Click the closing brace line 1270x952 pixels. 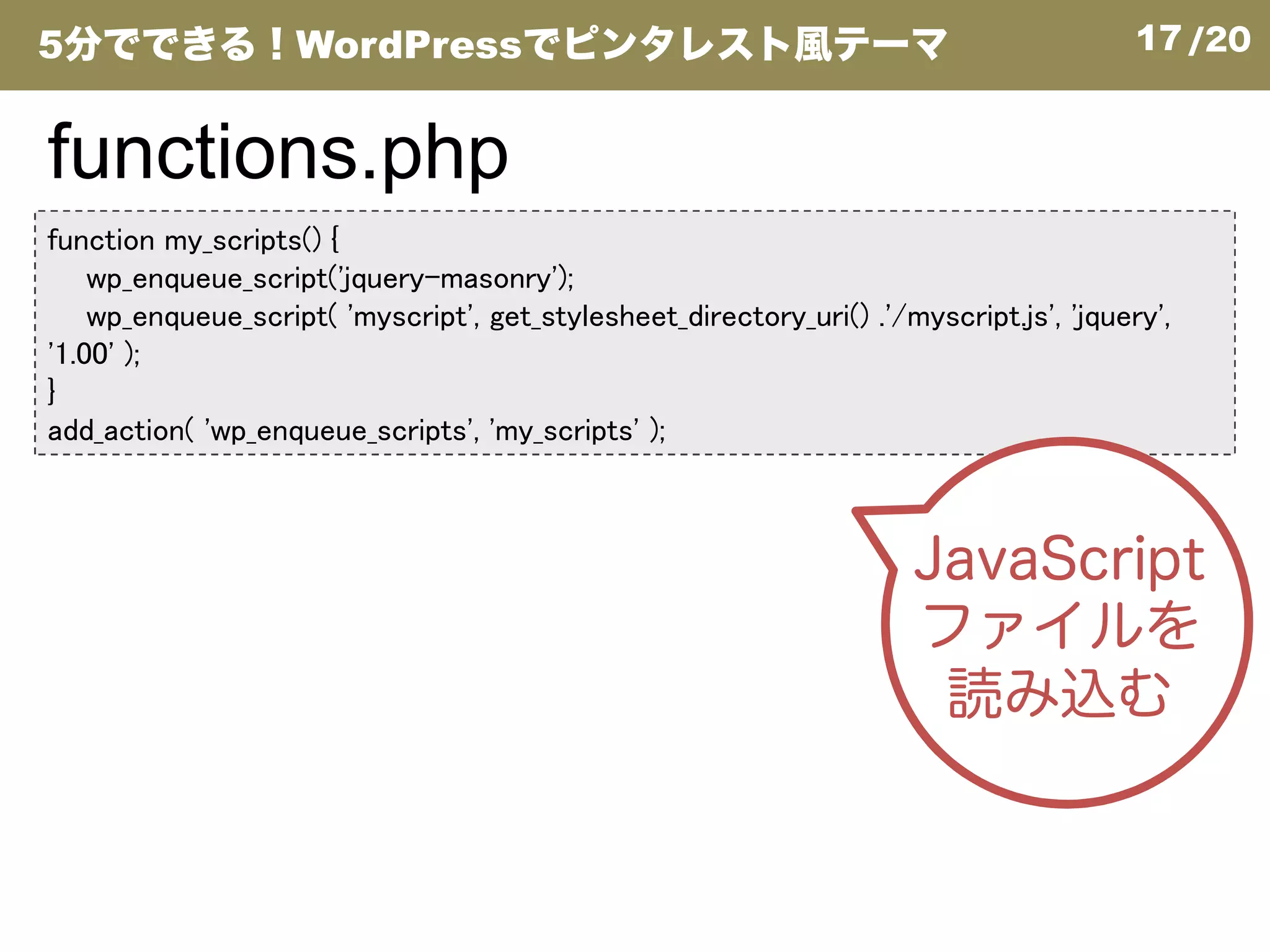[51, 392]
